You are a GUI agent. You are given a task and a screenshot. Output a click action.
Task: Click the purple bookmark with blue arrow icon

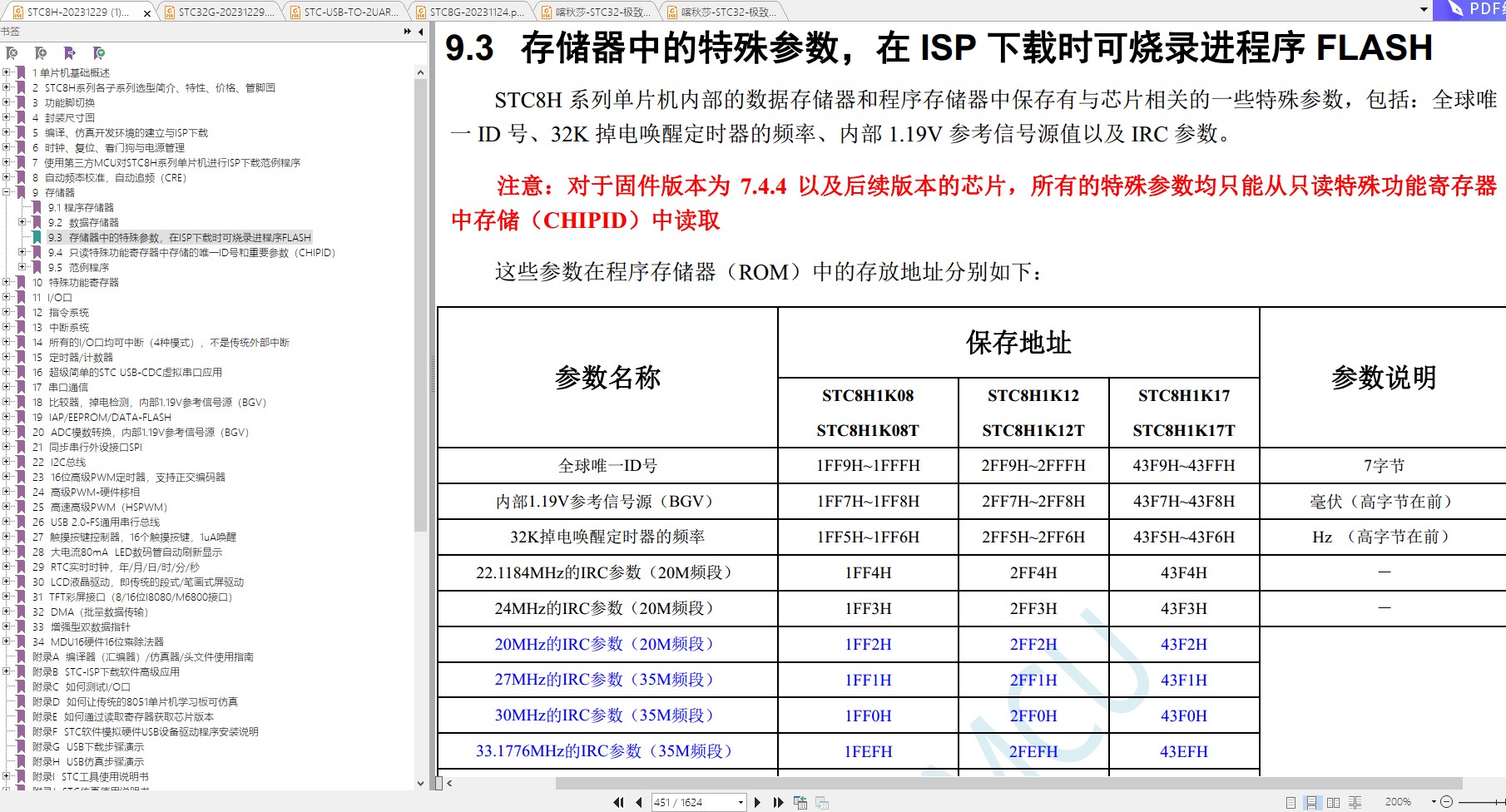click(70, 53)
